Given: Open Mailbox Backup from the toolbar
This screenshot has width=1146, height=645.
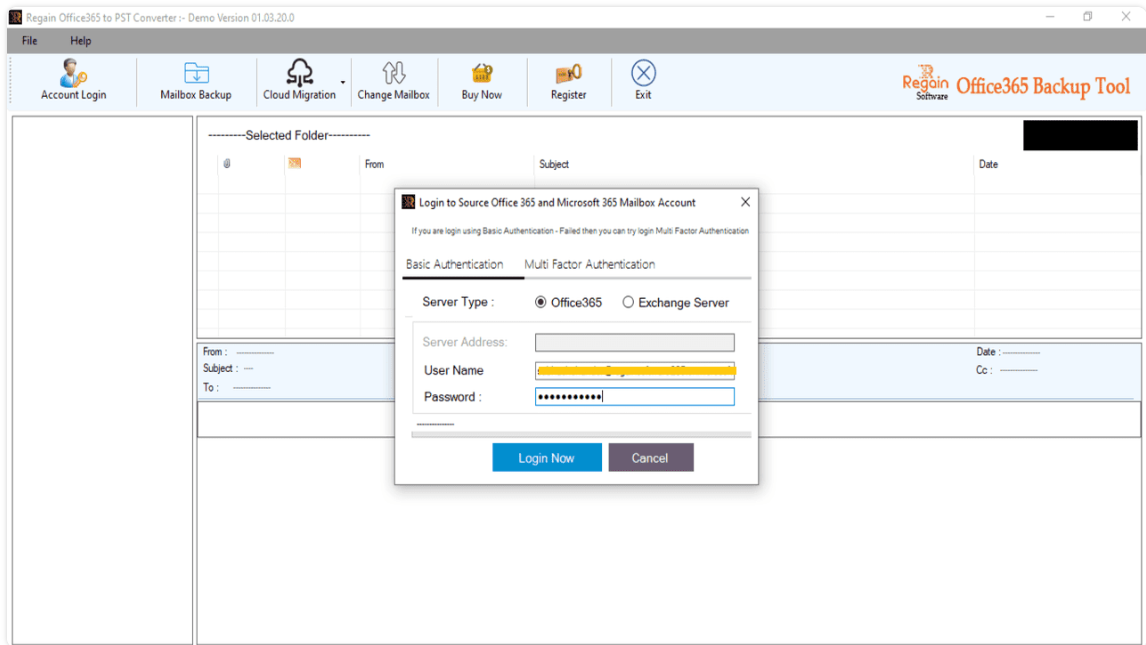Looking at the screenshot, I should click(x=196, y=80).
